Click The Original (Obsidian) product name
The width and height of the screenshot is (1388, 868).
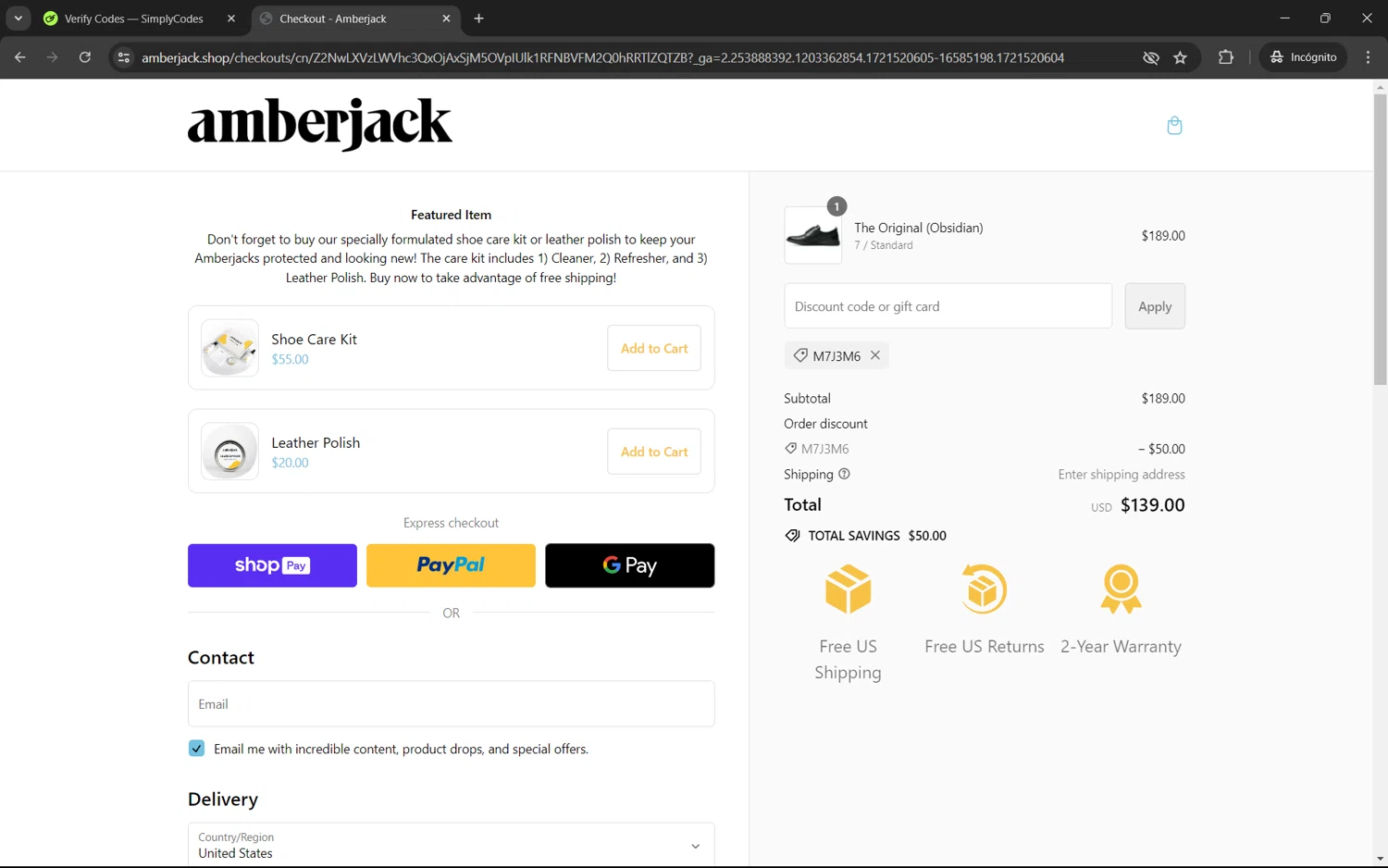(x=919, y=228)
